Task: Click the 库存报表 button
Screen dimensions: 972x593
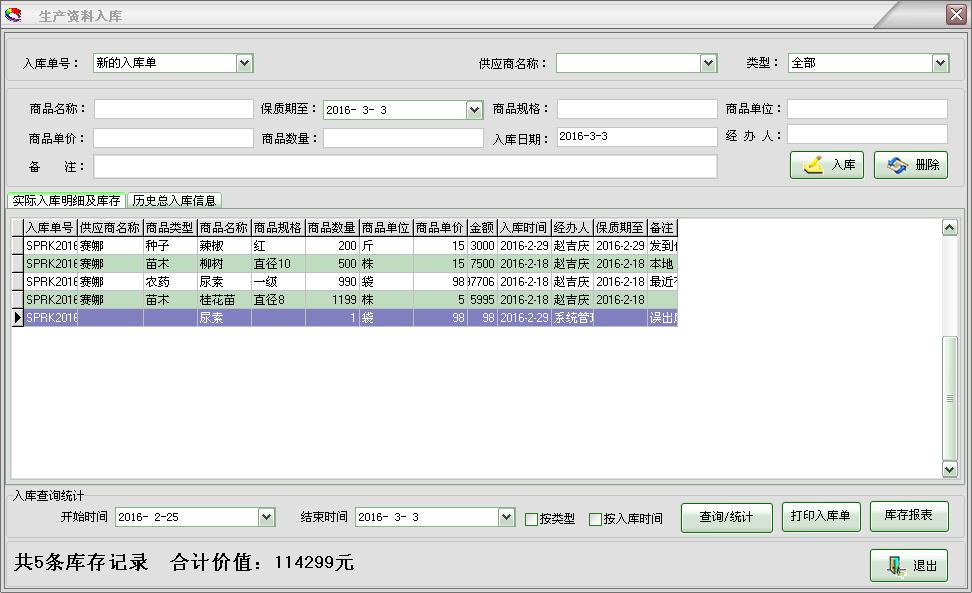Action: [908, 516]
